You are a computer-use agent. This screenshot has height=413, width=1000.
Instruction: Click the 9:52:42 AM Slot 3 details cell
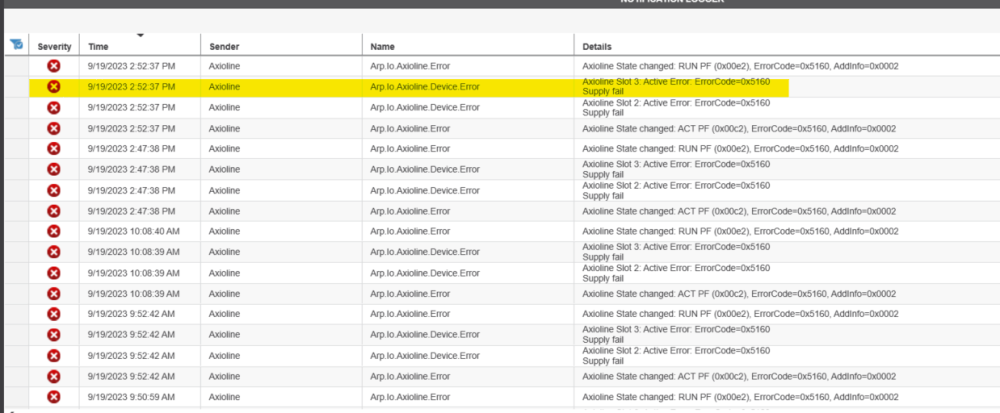[x=676, y=335]
